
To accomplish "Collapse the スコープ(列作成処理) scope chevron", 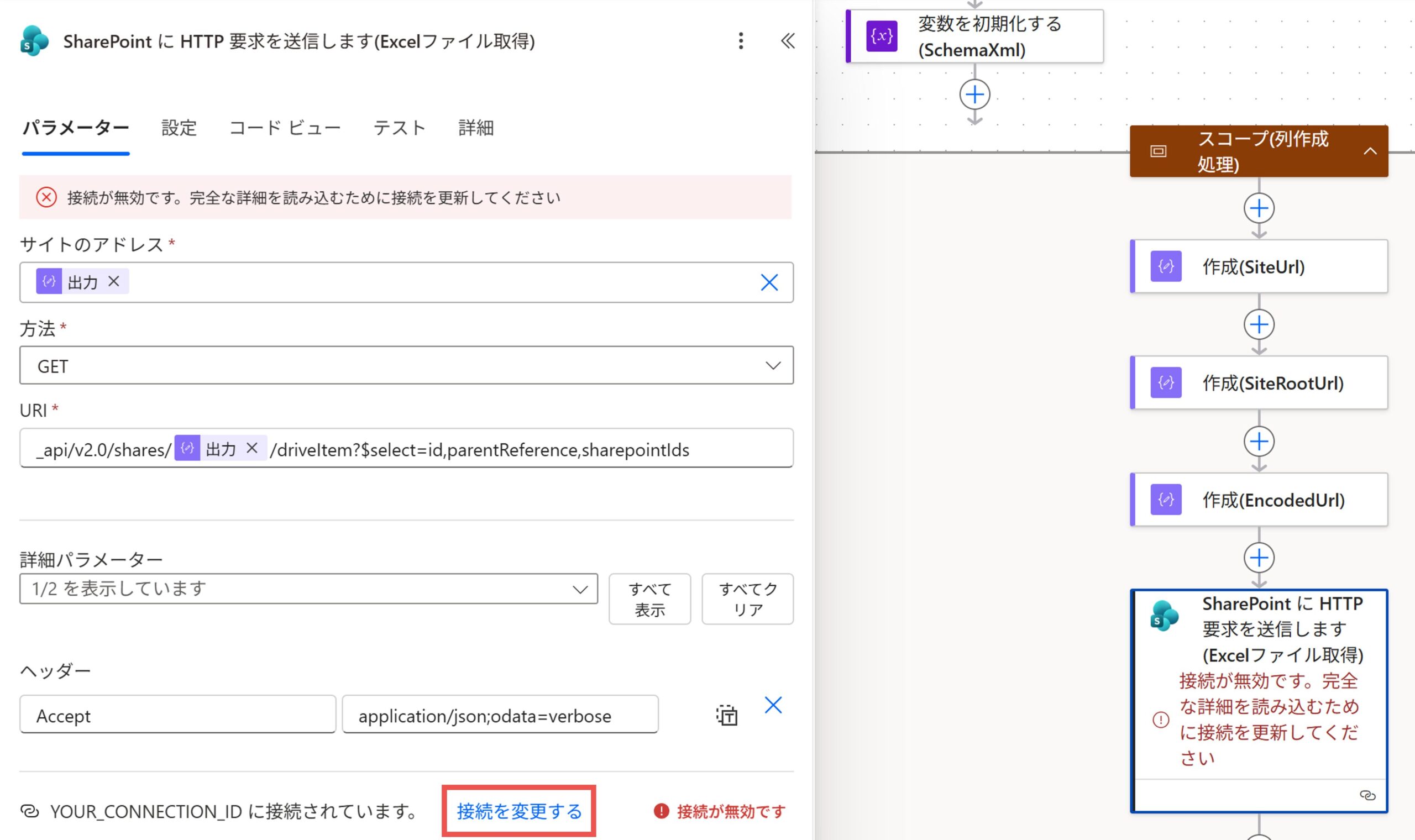I will pos(1370,151).
